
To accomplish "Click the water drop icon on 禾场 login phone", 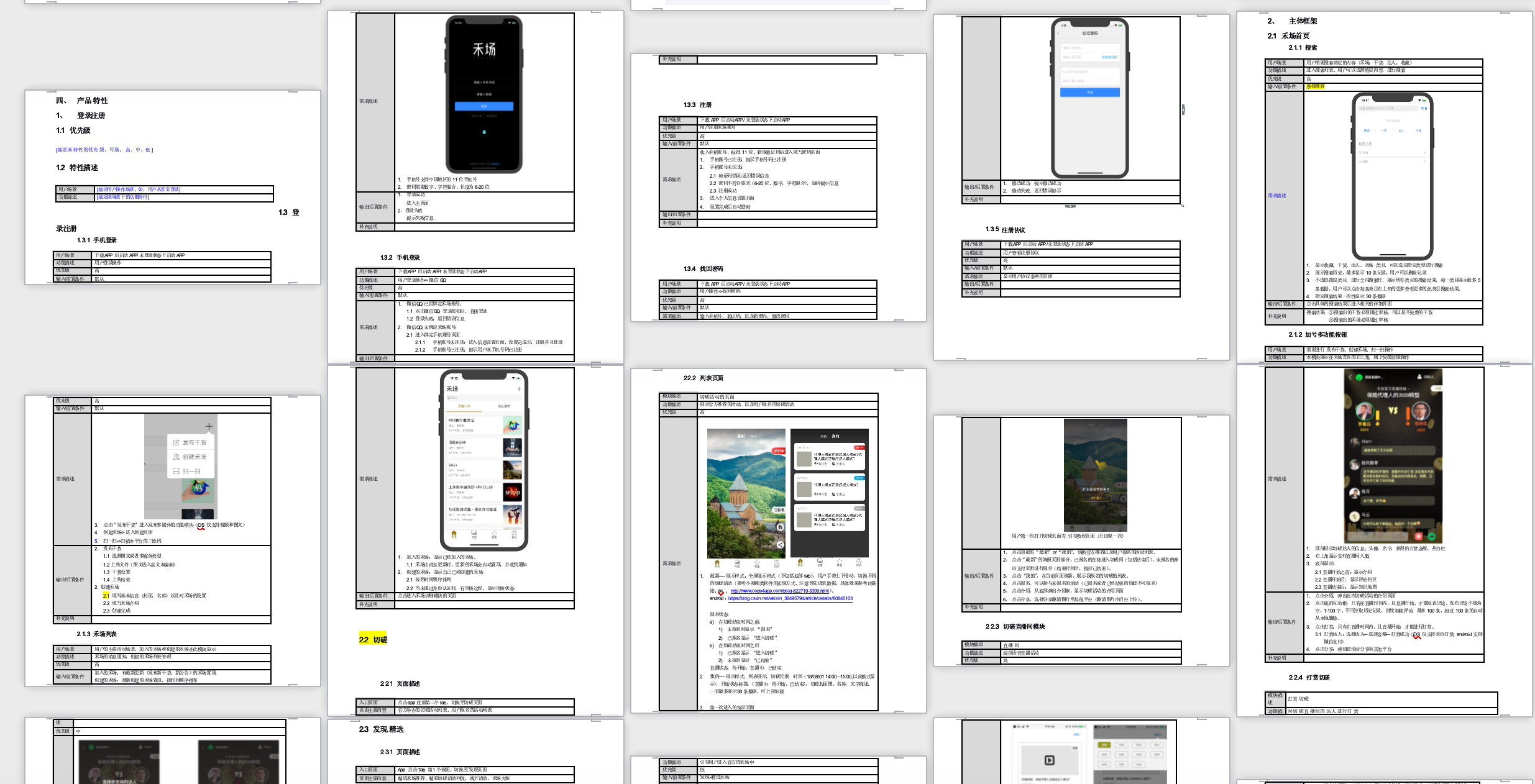I will pyautogui.click(x=484, y=132).
